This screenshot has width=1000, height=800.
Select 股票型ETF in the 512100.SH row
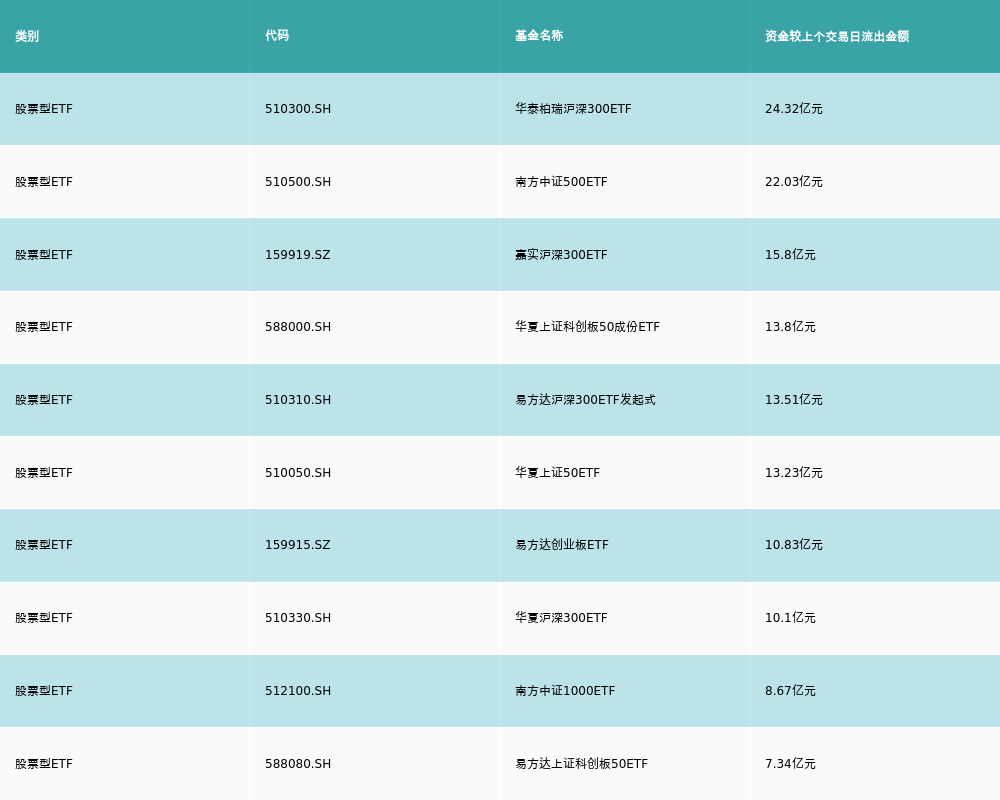pos(44,691)
